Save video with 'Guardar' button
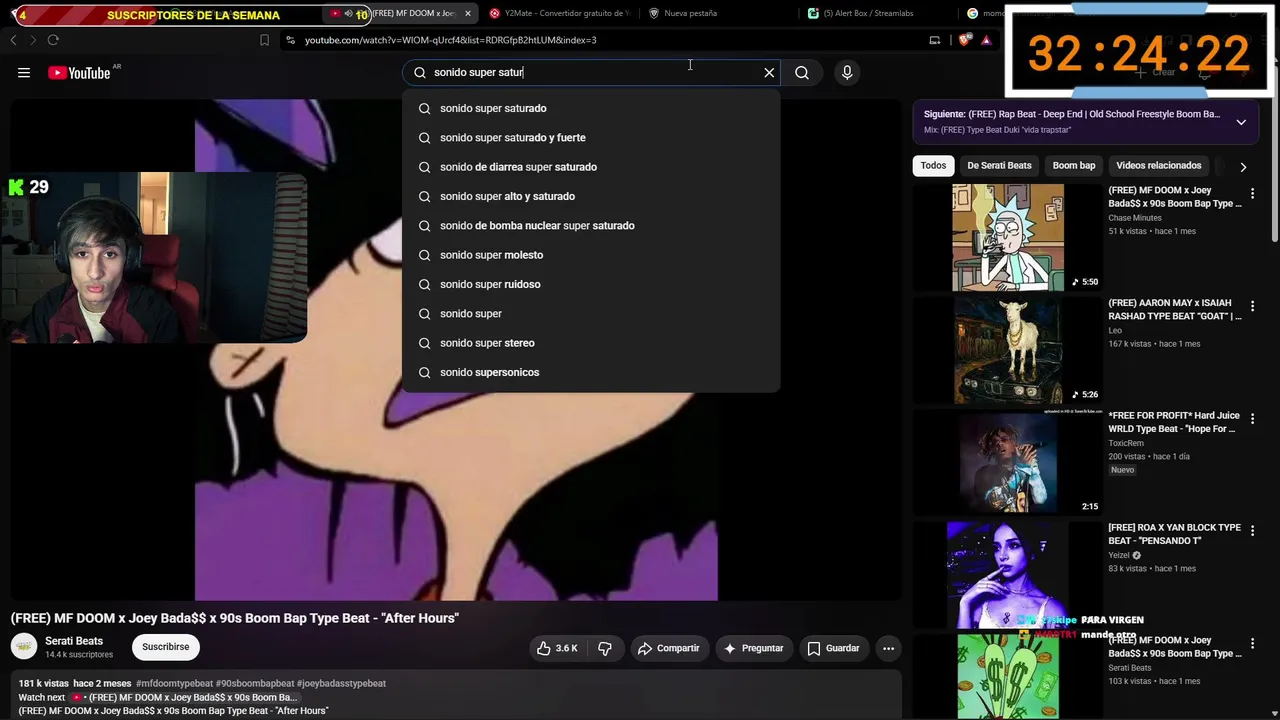This screenshot has width=1280, height=720. coord(833,648)
